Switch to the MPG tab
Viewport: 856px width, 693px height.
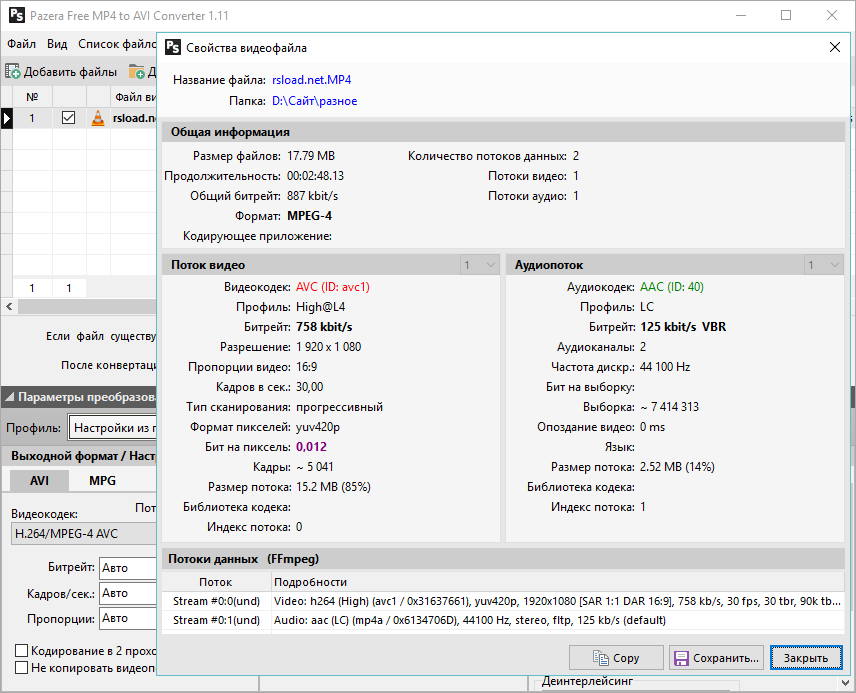click(x=102, y=480)
